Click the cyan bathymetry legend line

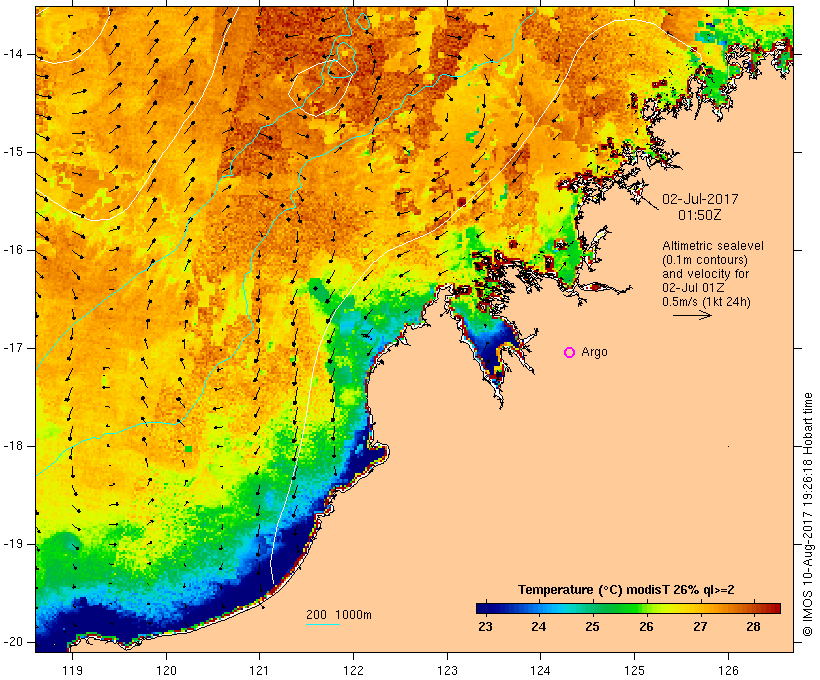323,624
